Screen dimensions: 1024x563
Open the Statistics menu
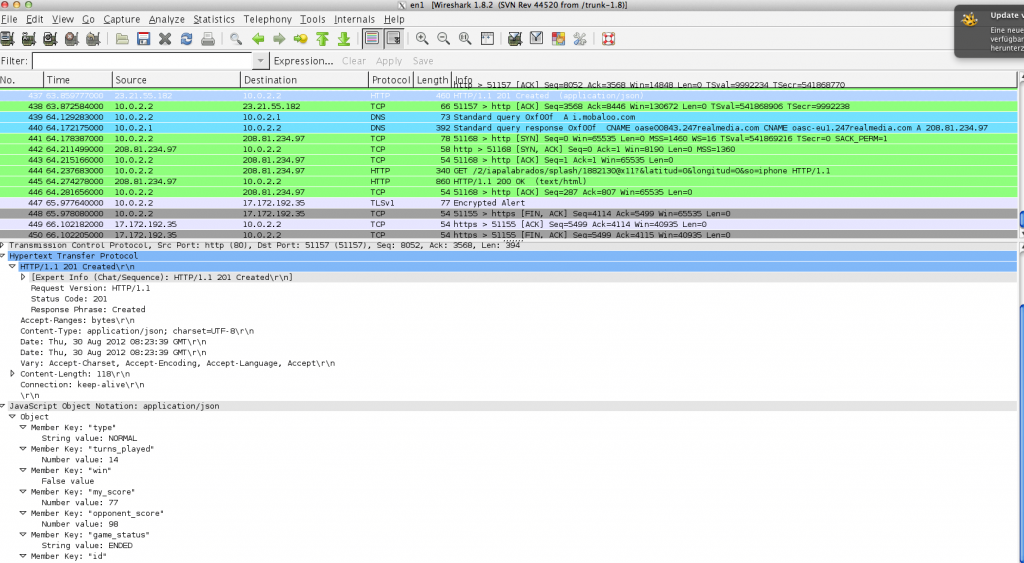click(214, 19)
